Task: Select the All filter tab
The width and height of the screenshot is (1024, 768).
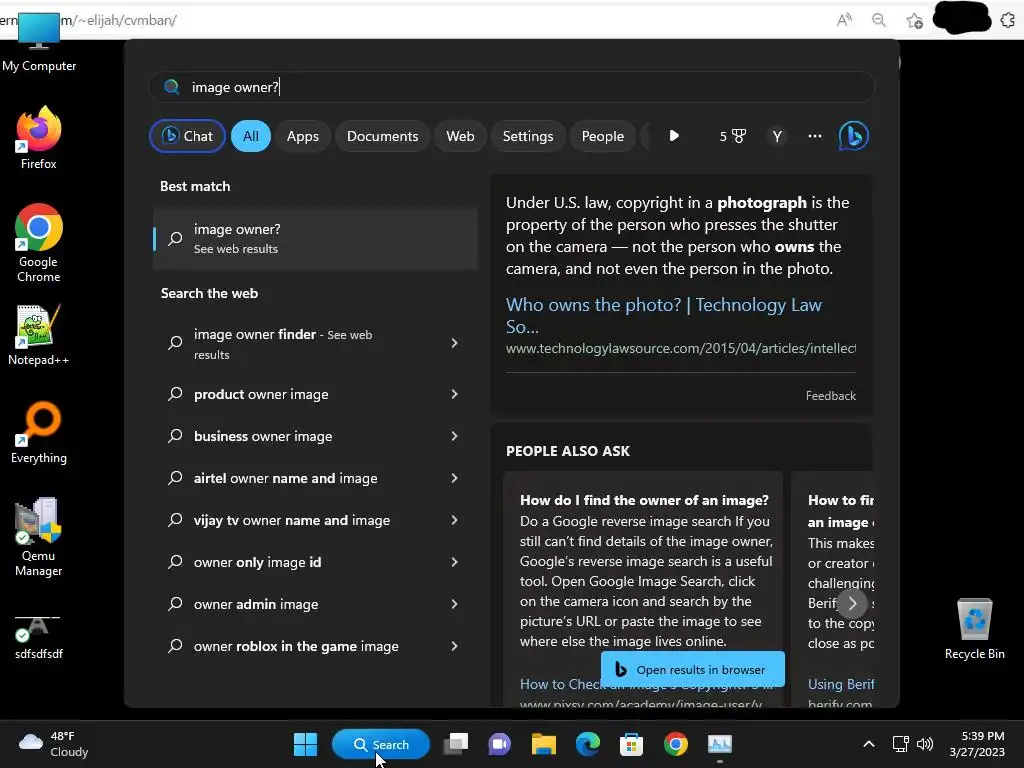Action: [251, 136]
